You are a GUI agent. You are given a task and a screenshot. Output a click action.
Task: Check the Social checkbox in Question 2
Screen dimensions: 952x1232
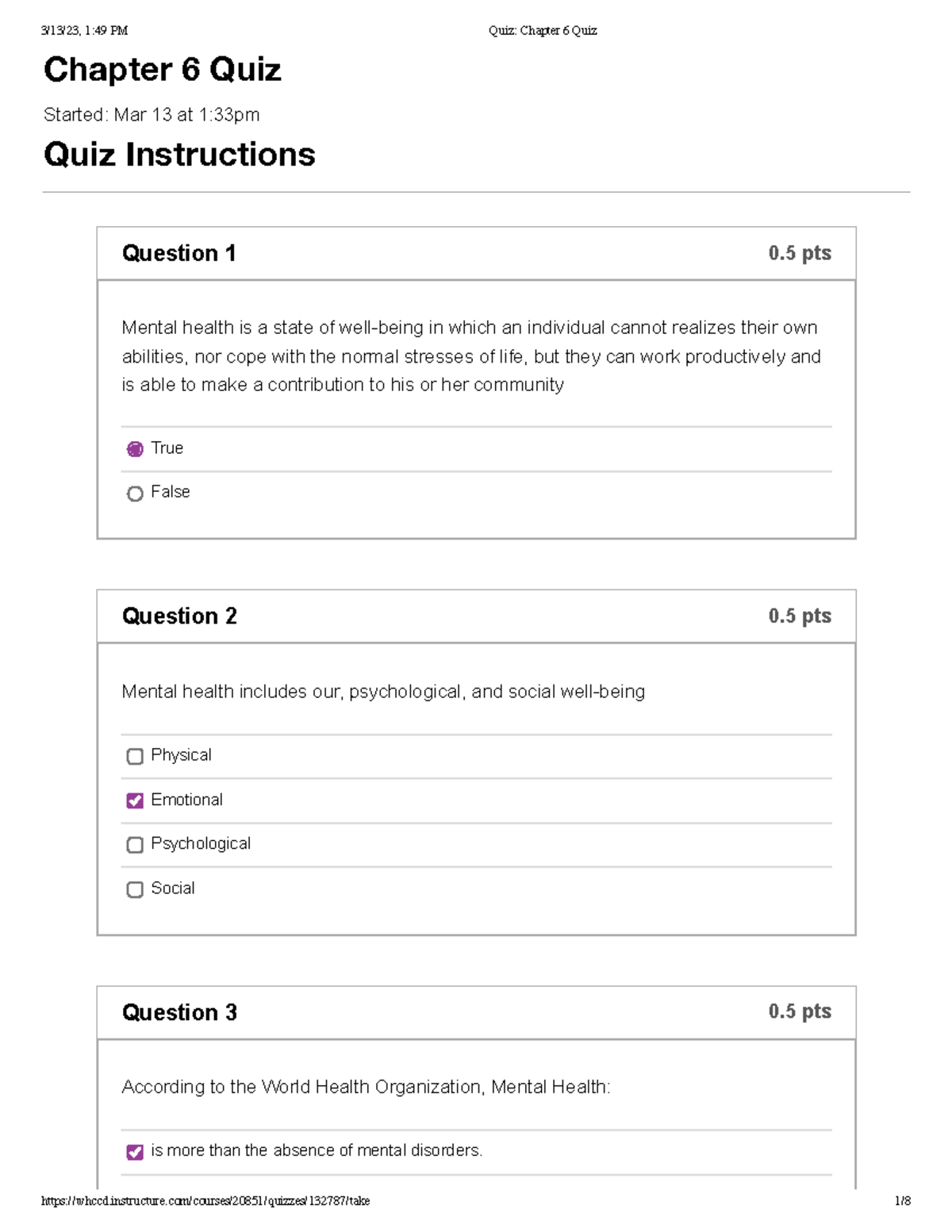(135, 889)
